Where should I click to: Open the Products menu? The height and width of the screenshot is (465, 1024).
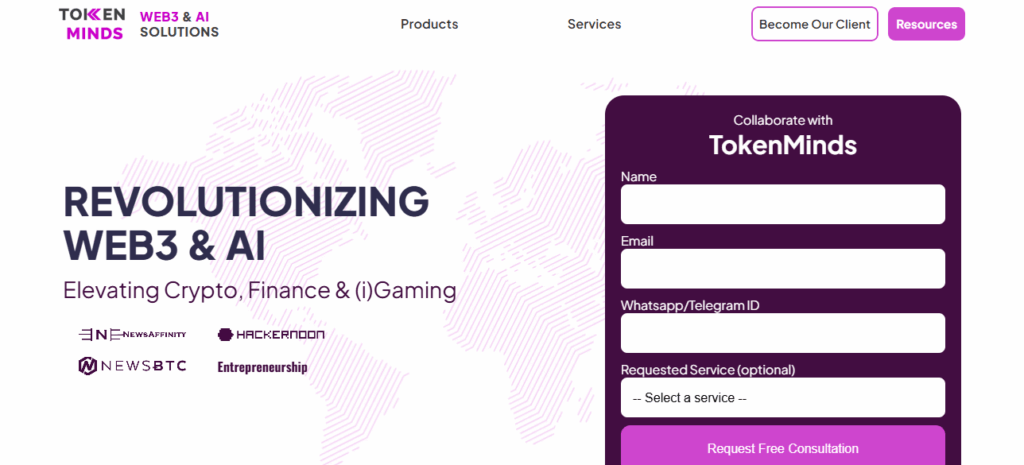[x=429, y=24]
